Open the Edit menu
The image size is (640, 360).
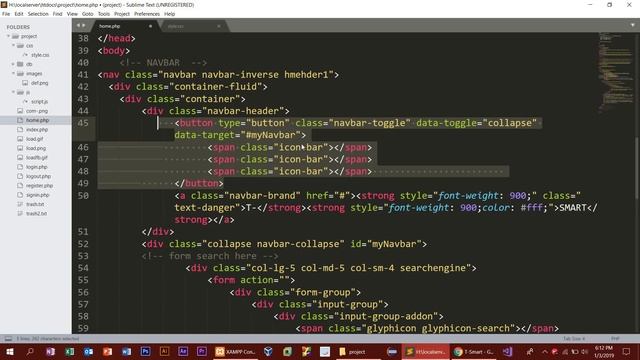19,14
